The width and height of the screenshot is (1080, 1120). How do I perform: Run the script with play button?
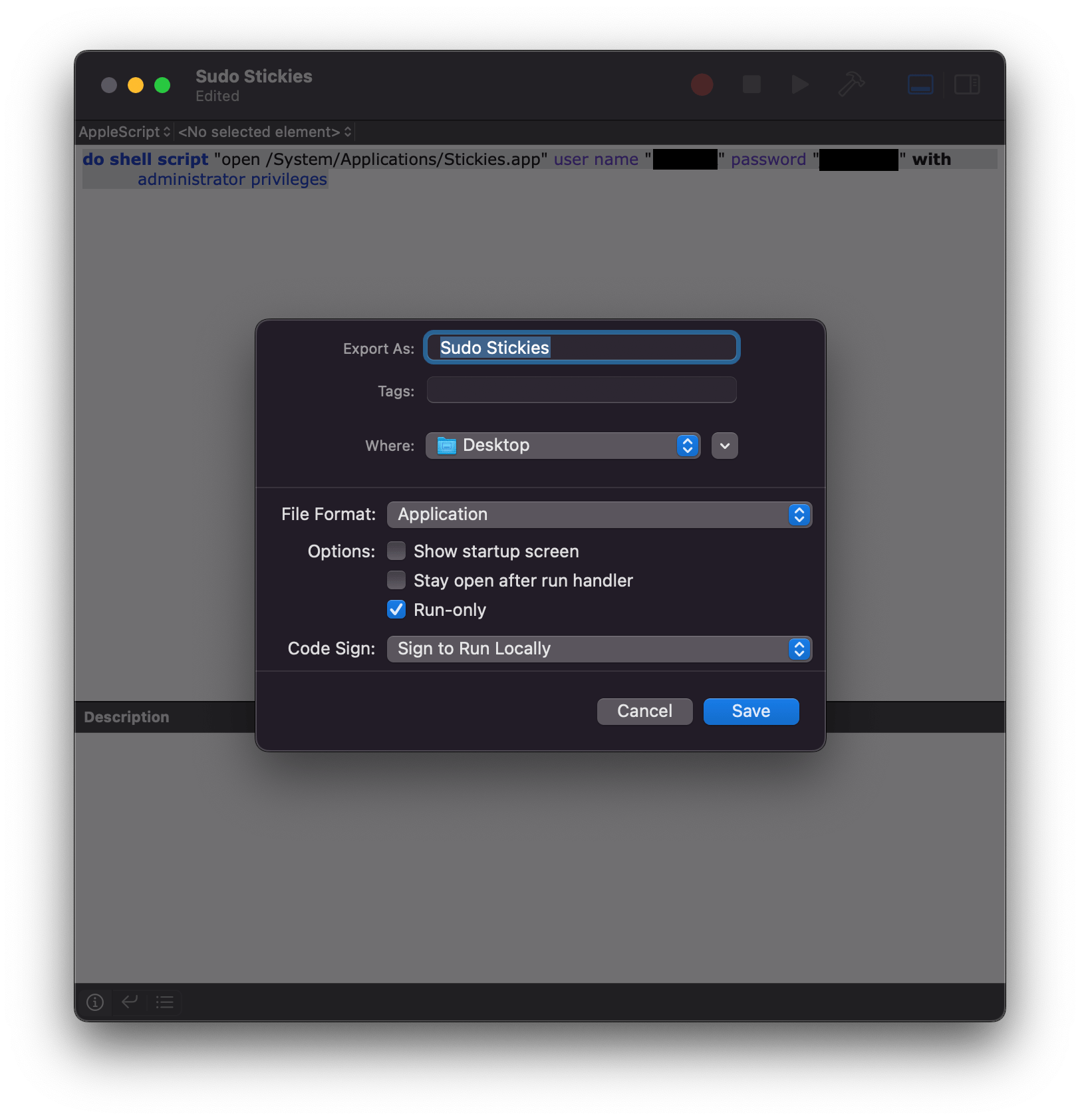pos(800,85)
